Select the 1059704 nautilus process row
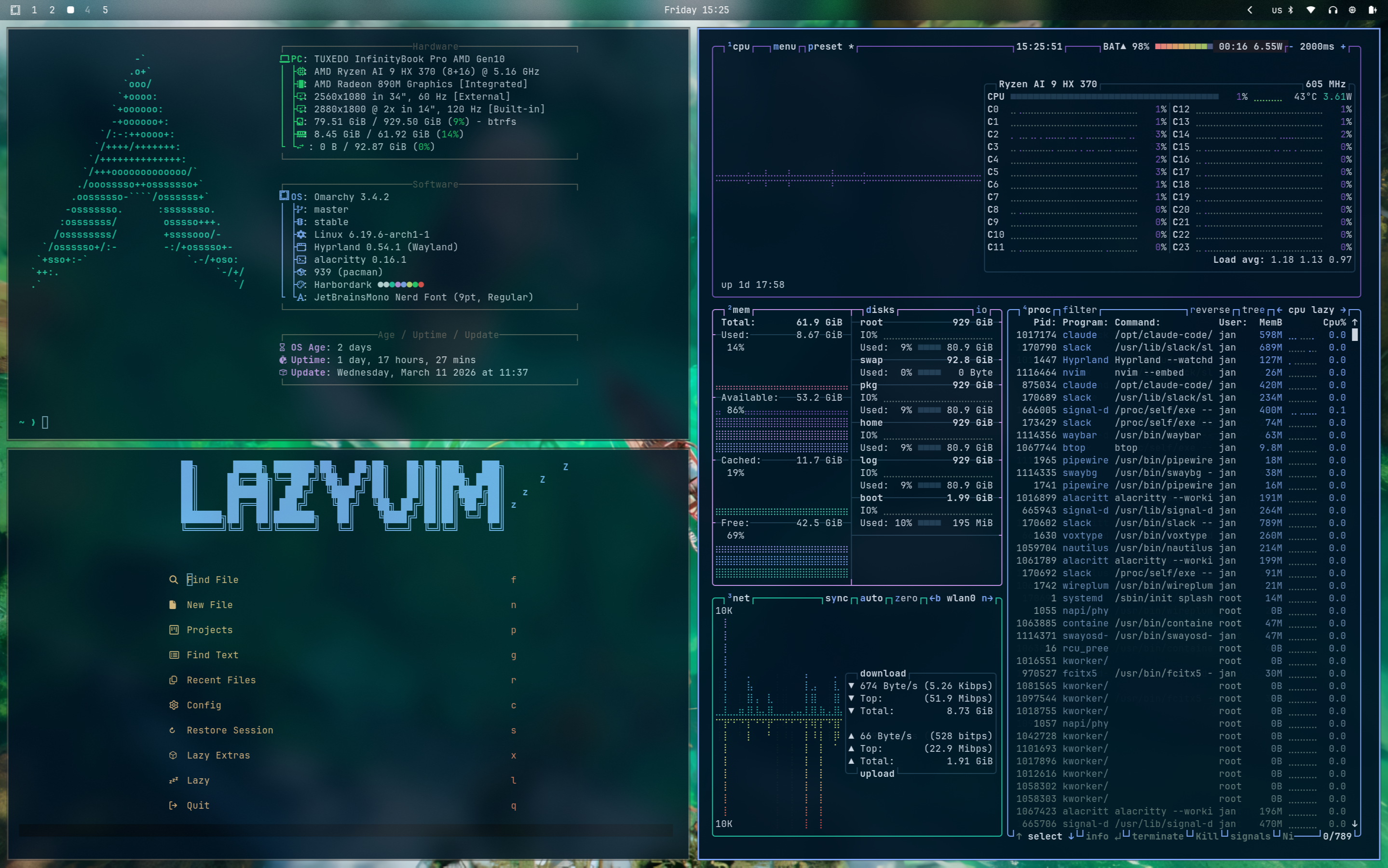The width and height of the screenshot is (1388, 868). pyautogui.click(x=1182, y=548)
